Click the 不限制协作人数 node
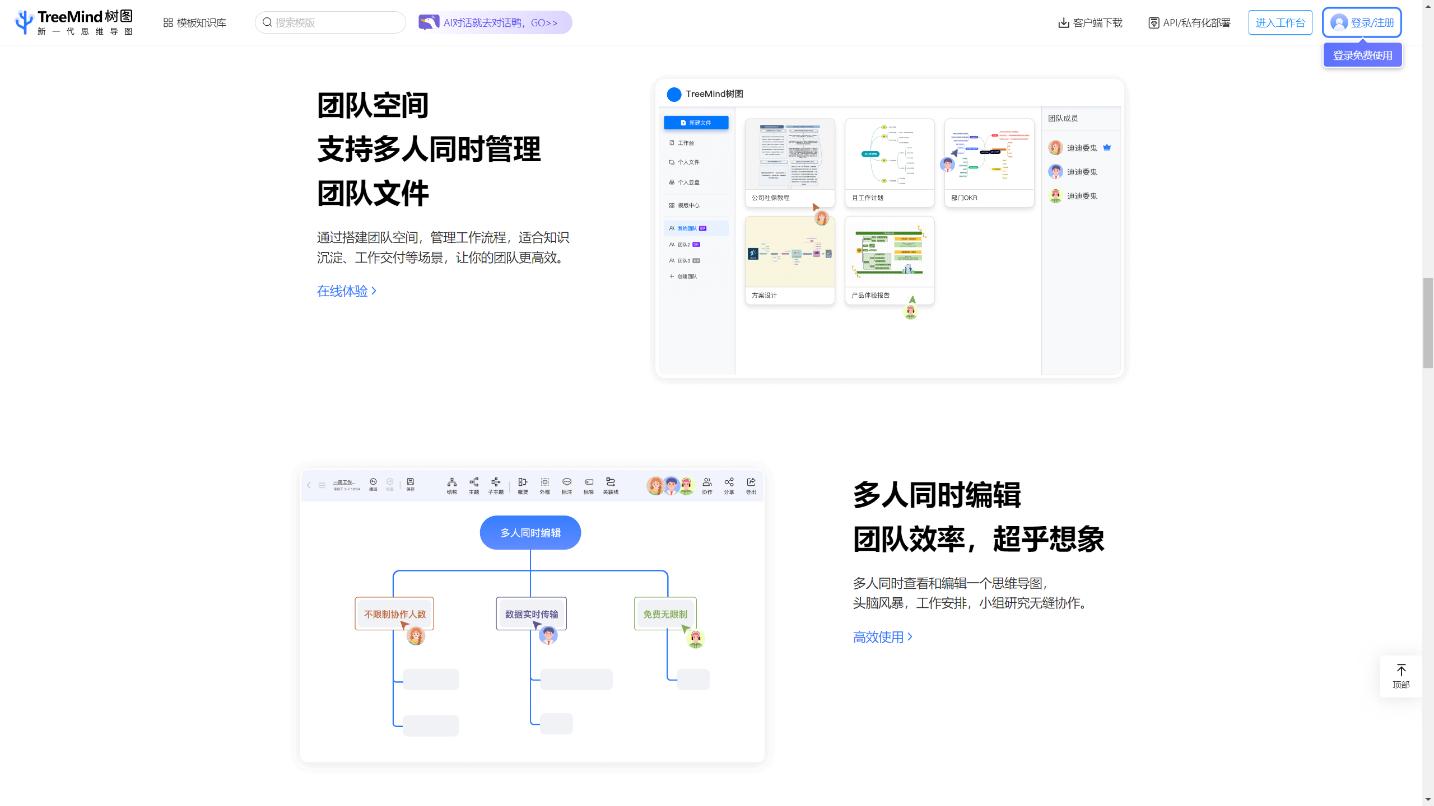This screenshot has width=1434, height=806. click(394, 614)
